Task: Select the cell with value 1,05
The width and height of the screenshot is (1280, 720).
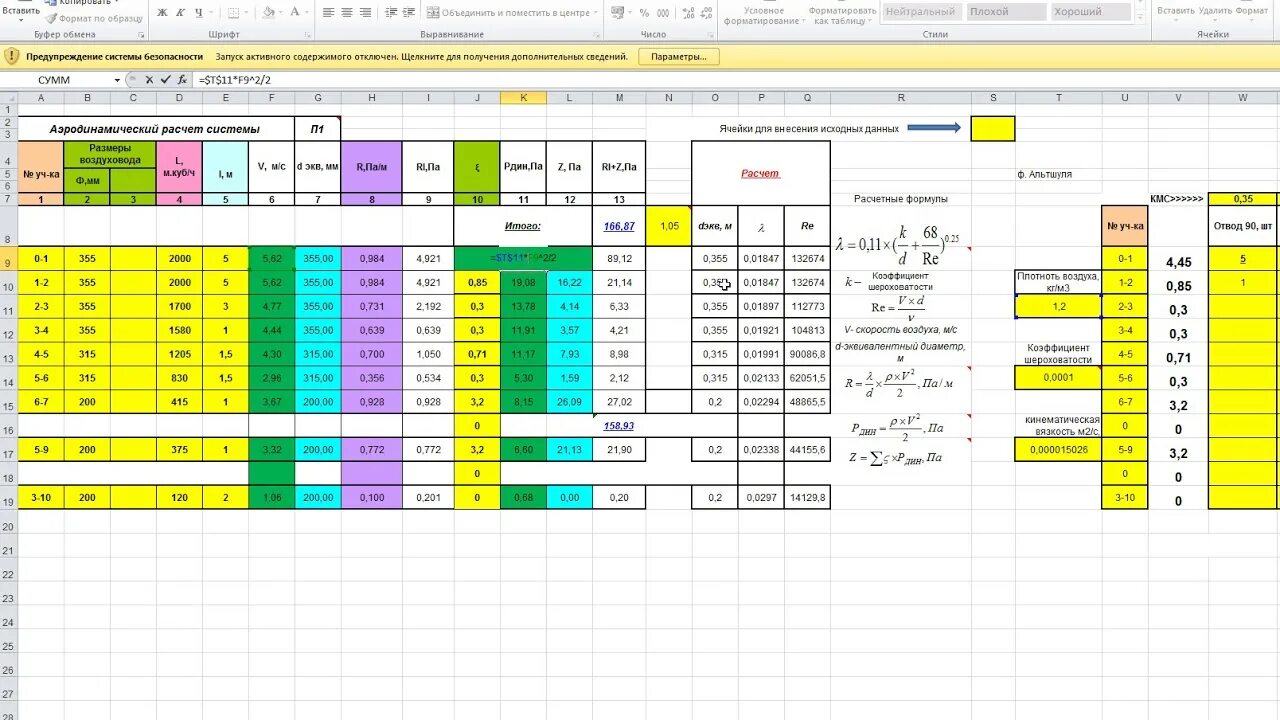Action: pos(669,227)
